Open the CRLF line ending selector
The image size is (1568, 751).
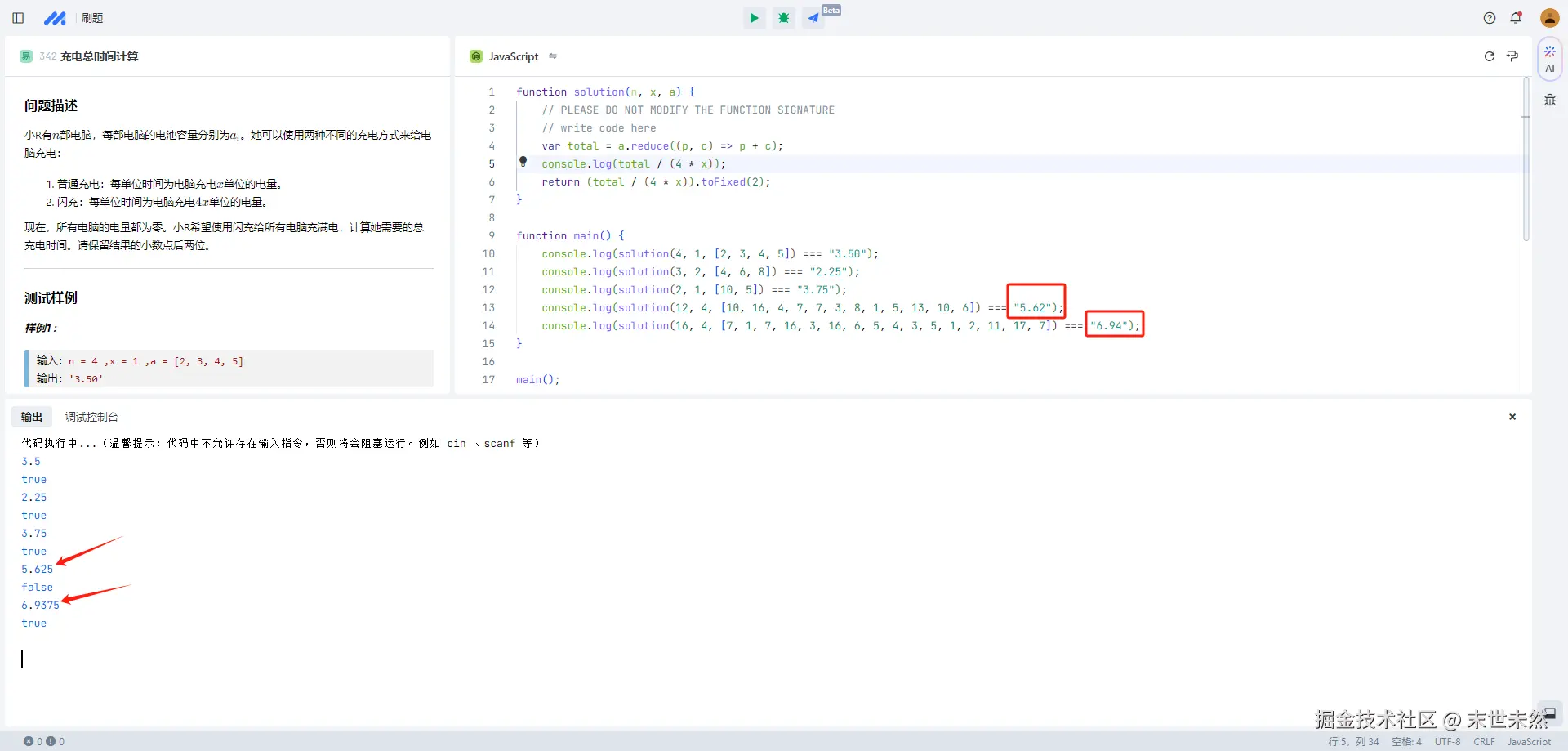coord(1484,742)
